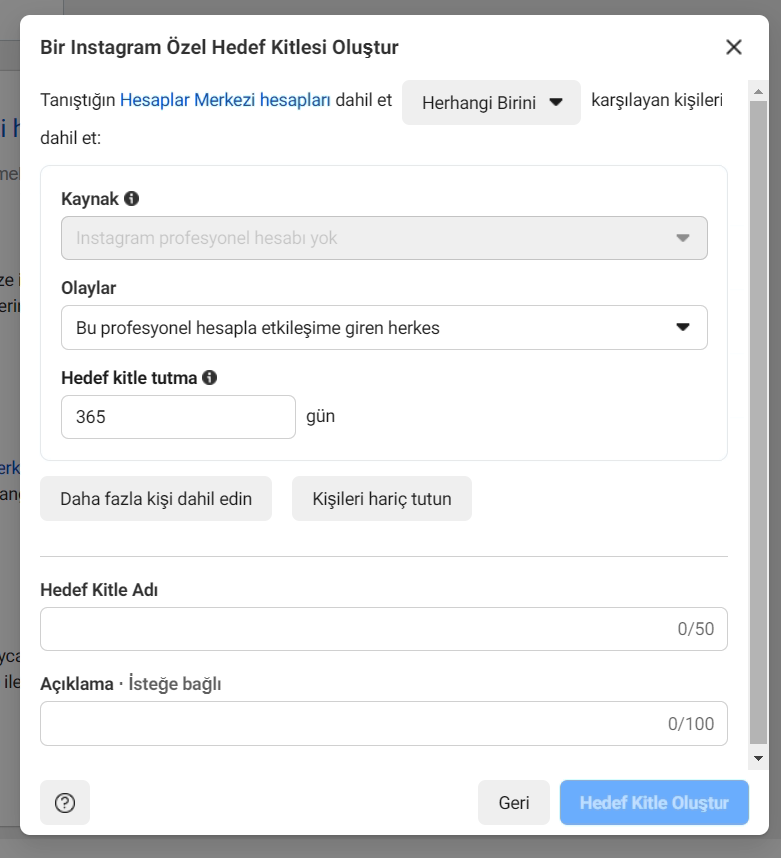Focus the Hedef Kitle Adı field
781x858 pixels.
384,629
